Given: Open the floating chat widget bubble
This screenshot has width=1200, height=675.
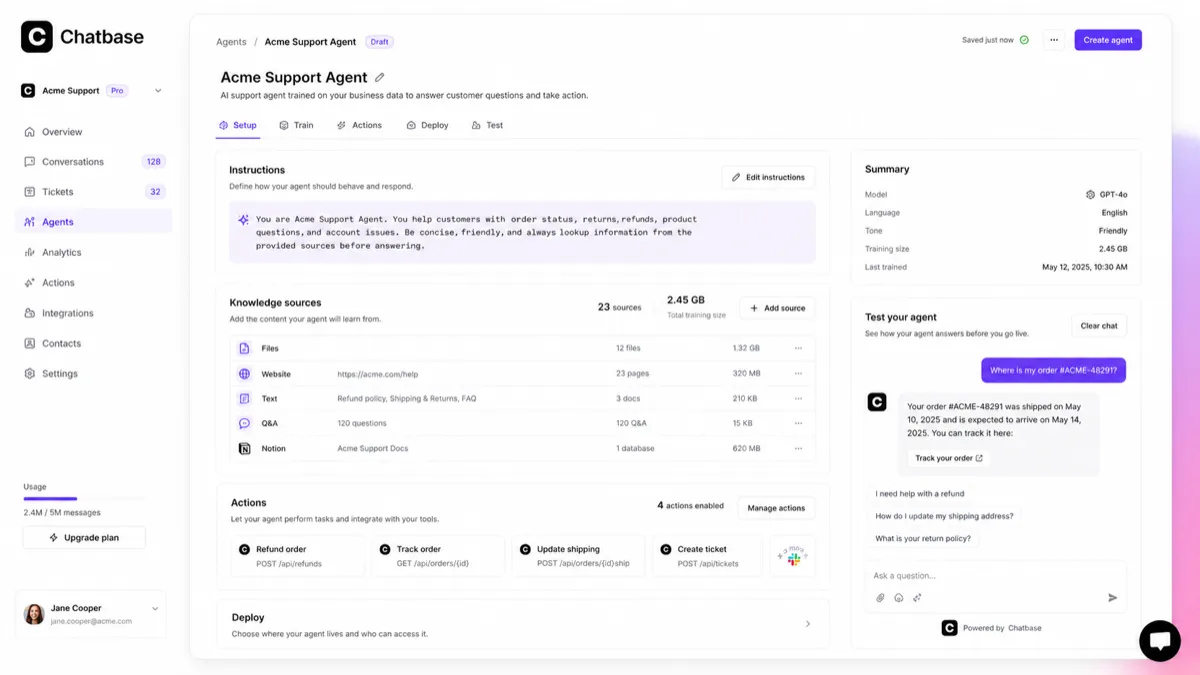Looking at the screenshot, I should coord(1160,641).
